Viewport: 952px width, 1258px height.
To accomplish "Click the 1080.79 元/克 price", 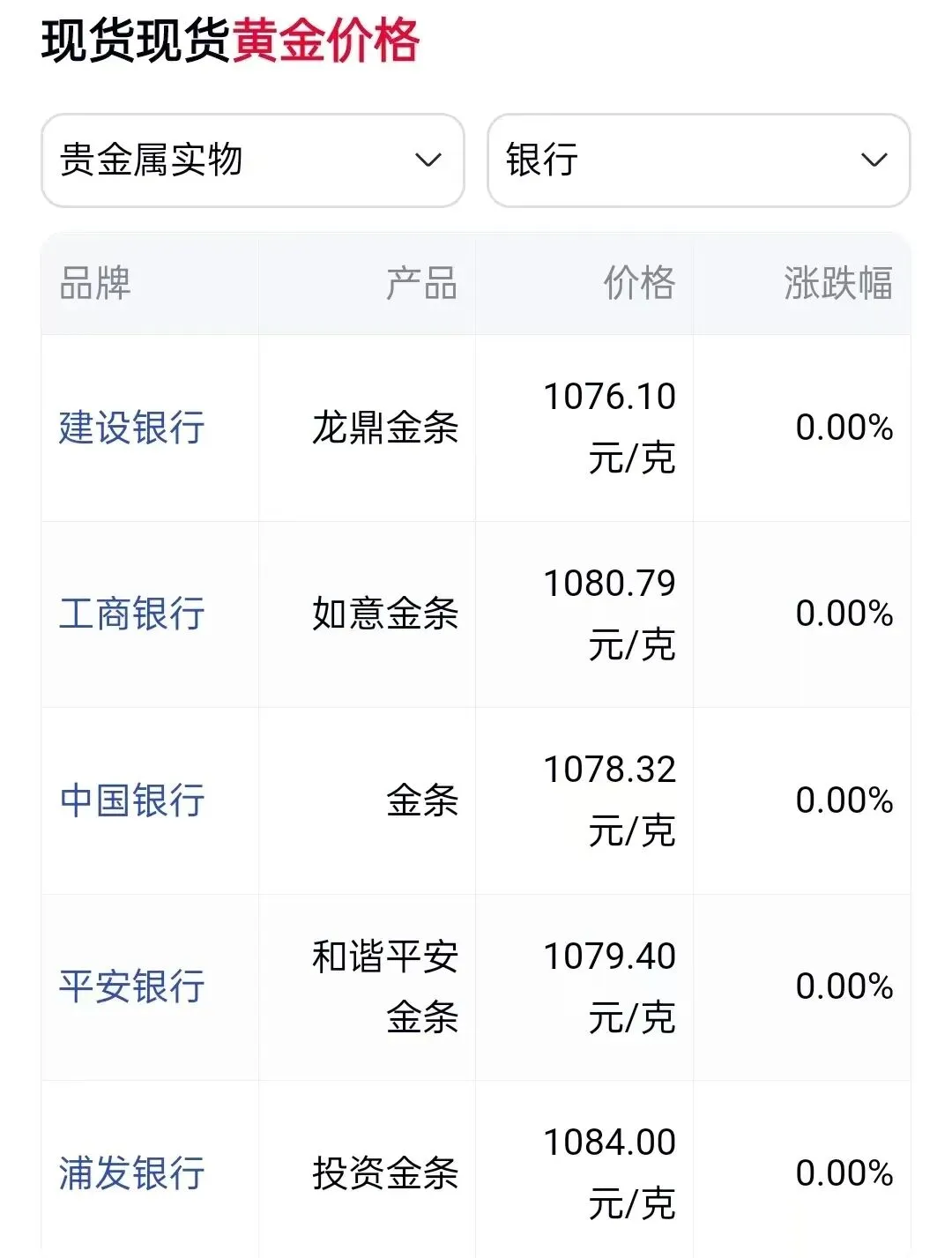I will coord(609,614).
